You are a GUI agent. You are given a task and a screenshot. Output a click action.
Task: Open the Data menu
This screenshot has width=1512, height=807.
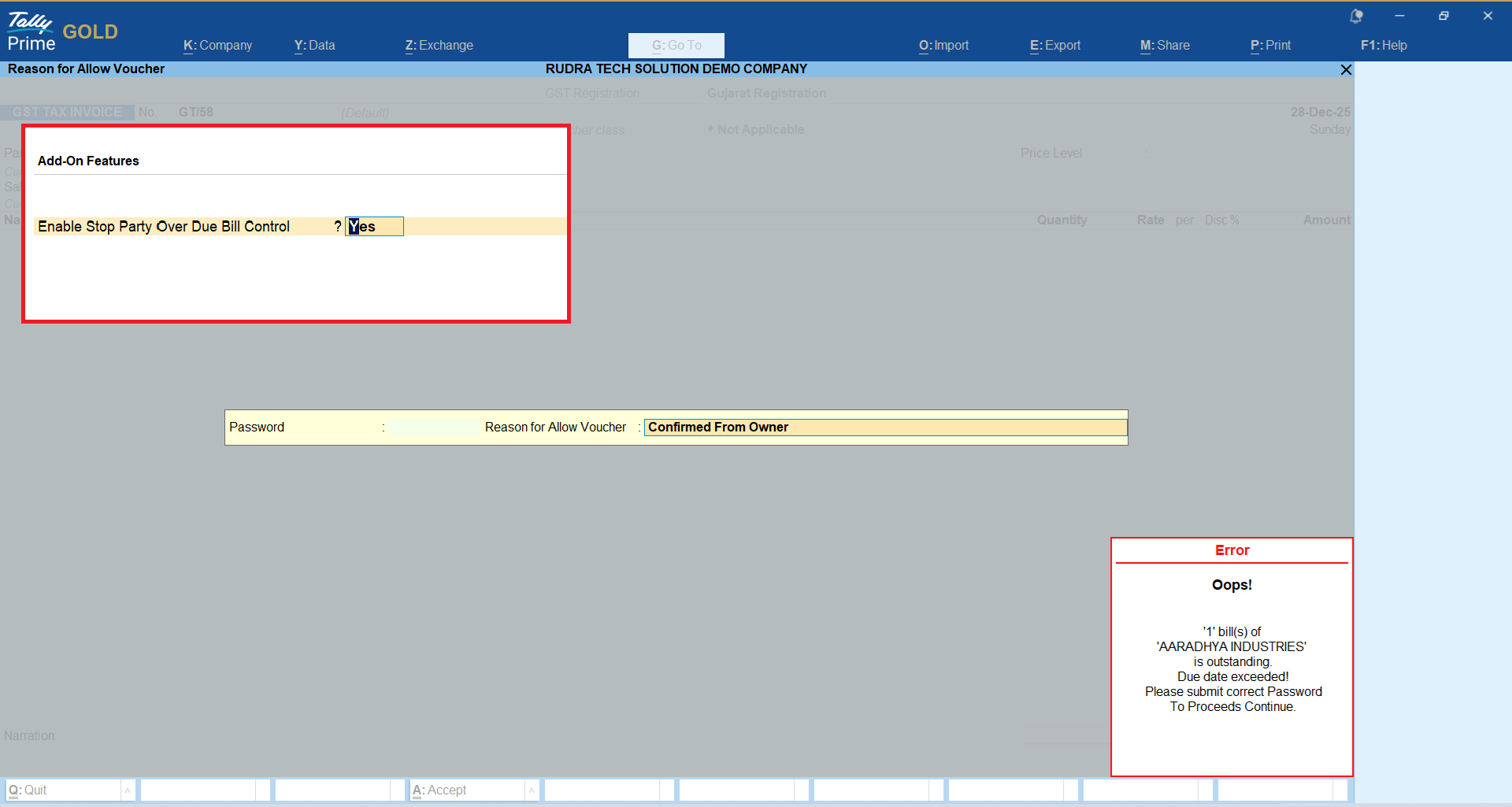[314, 46]
